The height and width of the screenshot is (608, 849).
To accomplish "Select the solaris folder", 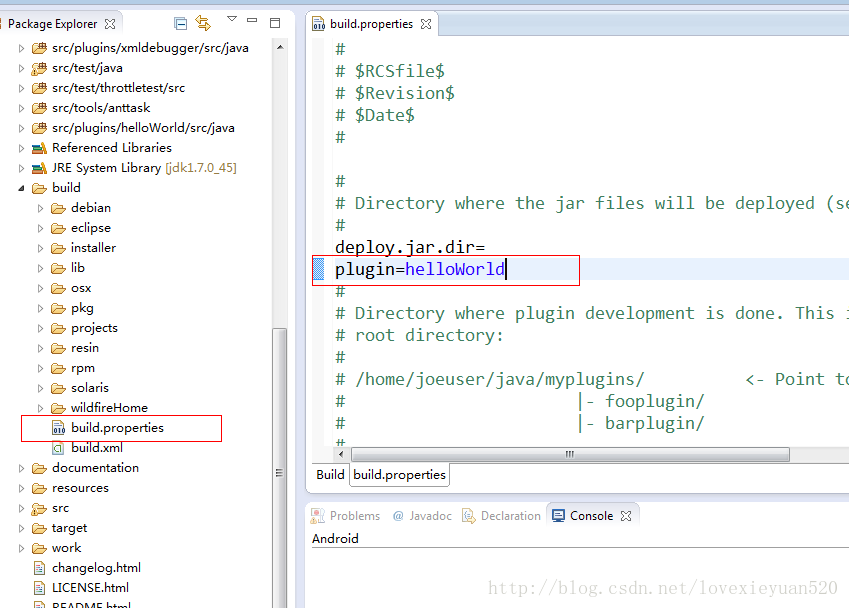I will [90, 388].
